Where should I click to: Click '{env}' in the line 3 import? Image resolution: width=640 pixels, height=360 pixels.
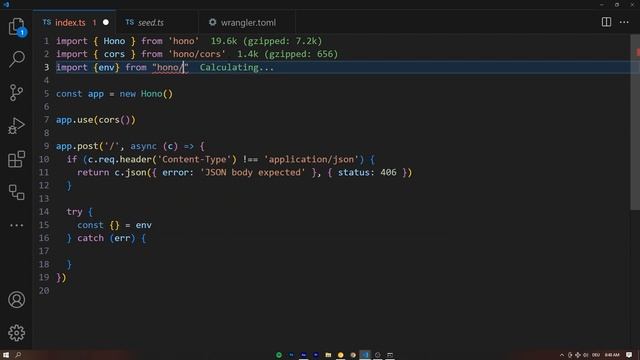tap(106, 67)
